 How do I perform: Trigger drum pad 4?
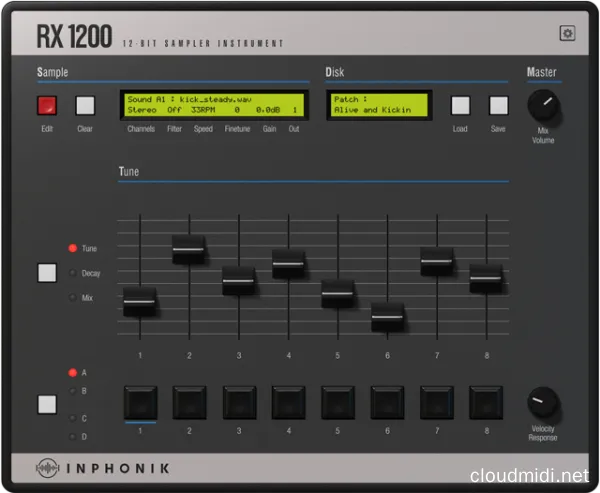click(288, 402)
